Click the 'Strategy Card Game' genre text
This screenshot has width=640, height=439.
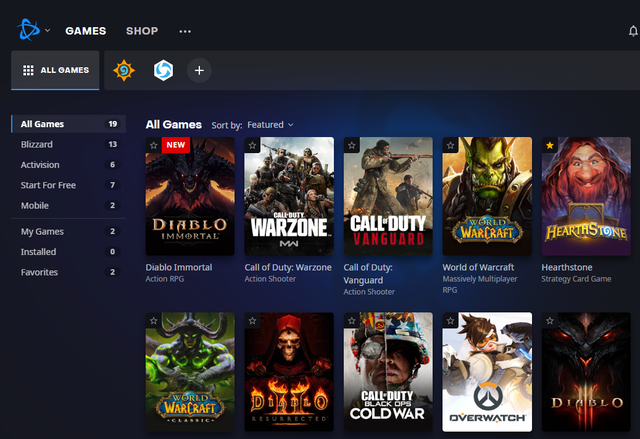pos(576,279)
